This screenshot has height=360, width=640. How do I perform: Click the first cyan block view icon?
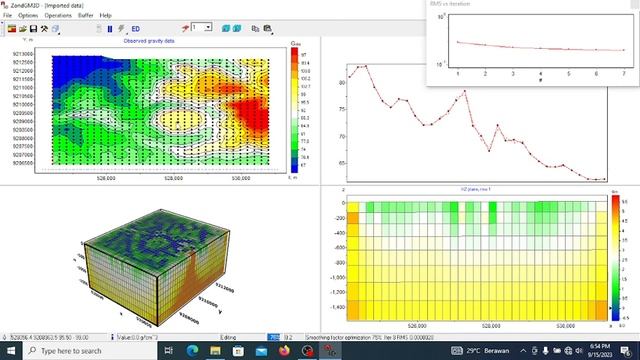coord(226,28)
